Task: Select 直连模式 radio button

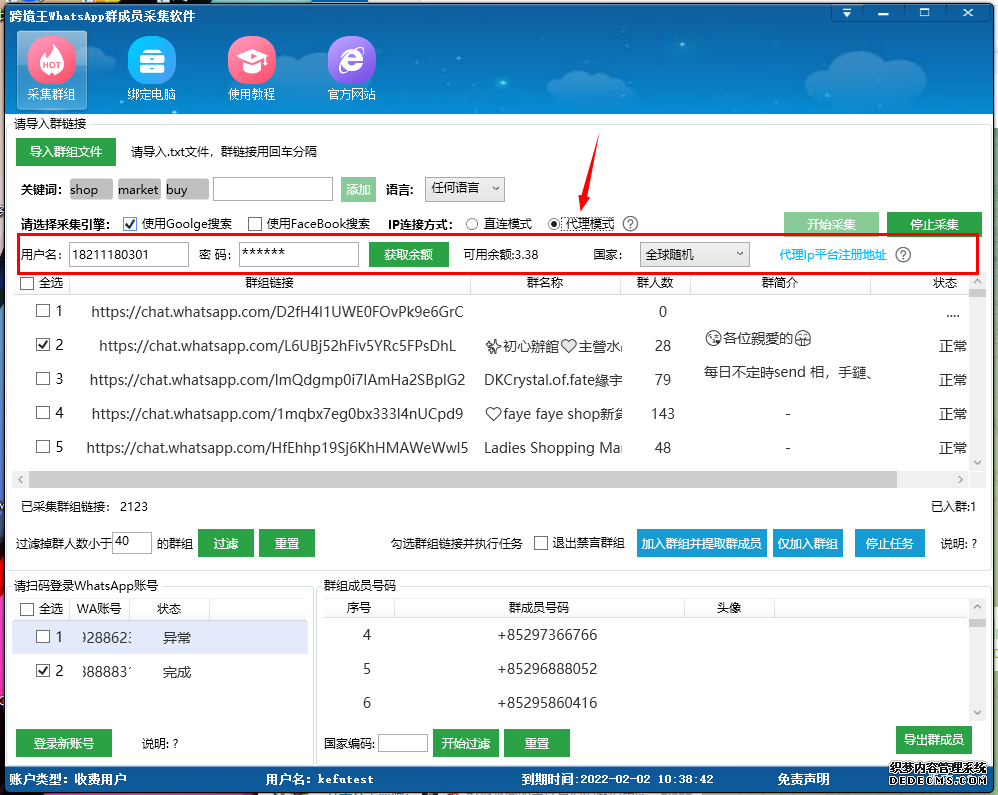Action: pyautogui.click(x=472, y=224)
